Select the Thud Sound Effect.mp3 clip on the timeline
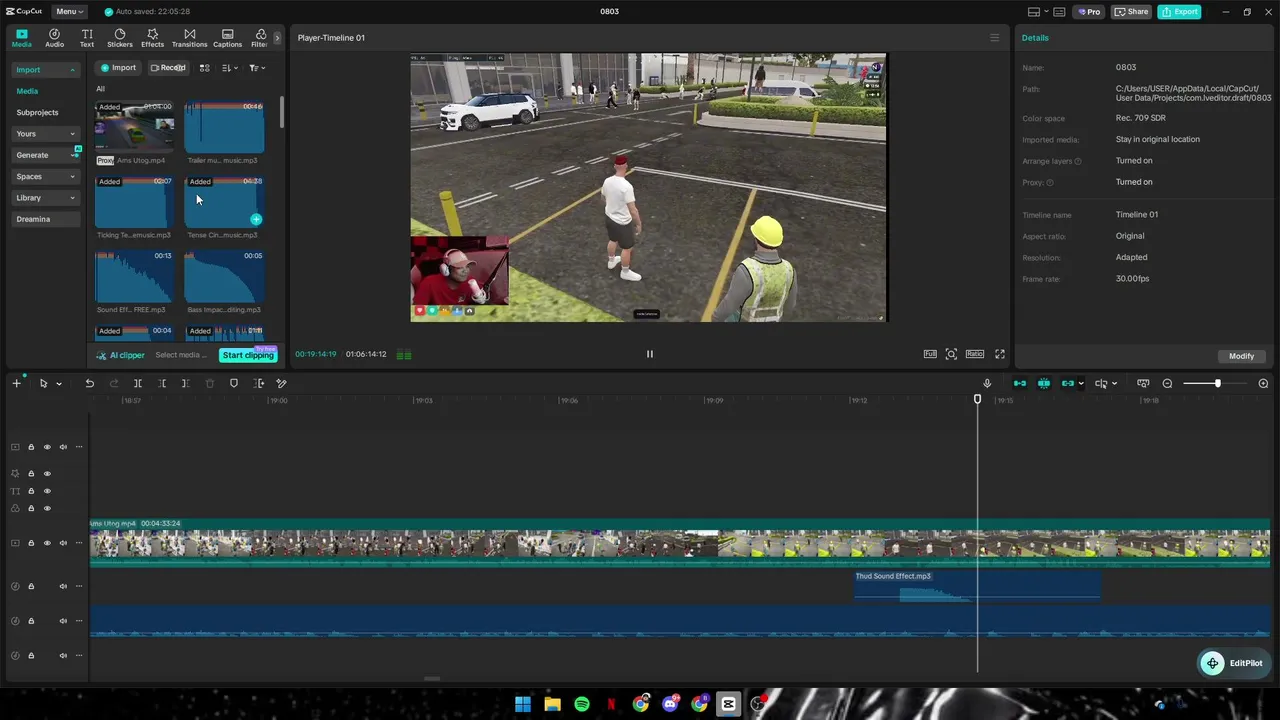The width and height of the screenshot is (1280, 720). pos(977,585)
